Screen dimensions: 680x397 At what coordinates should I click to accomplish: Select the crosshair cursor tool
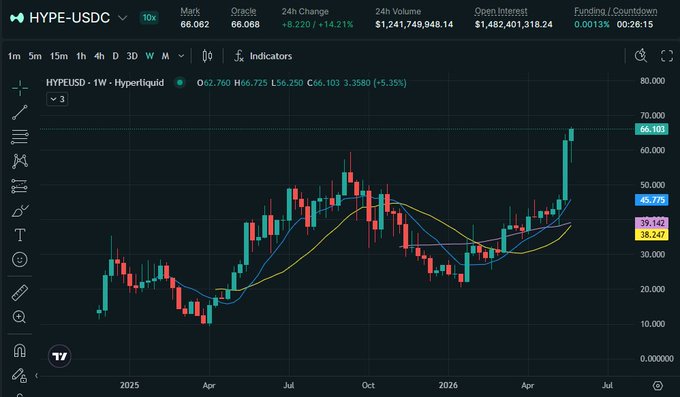coord(20,88)
